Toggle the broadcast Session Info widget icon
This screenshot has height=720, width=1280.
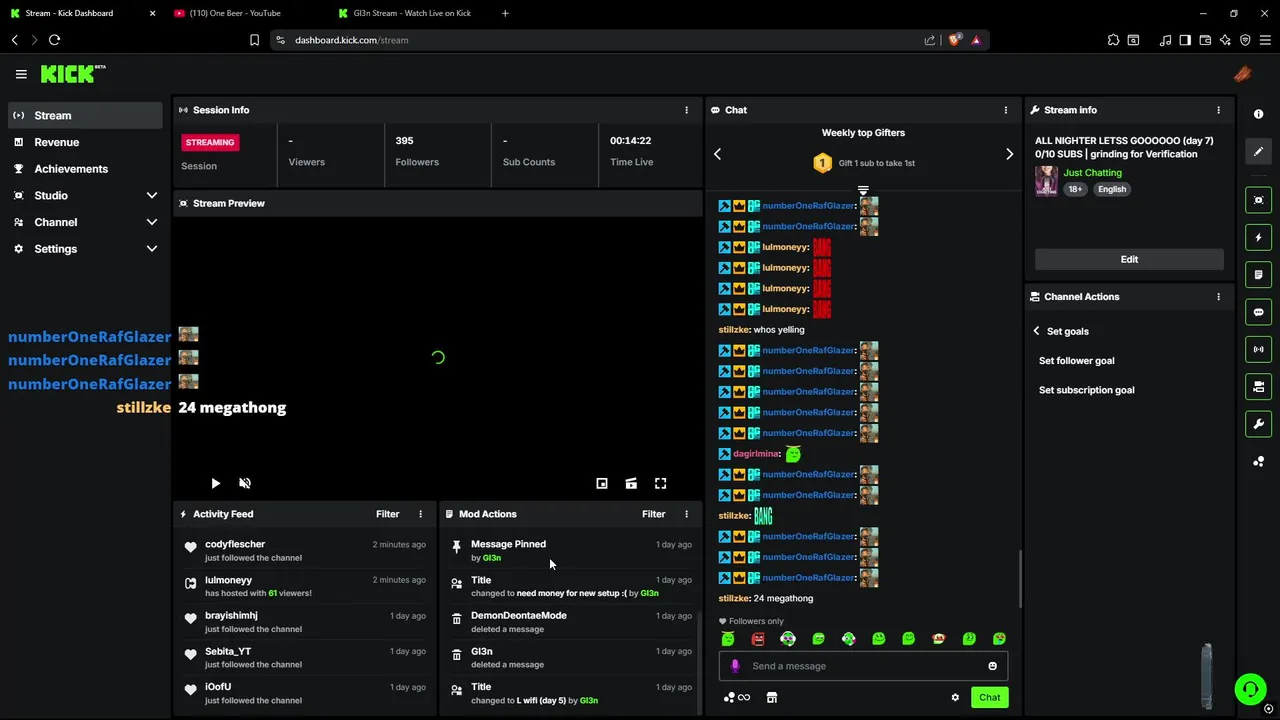pyautogui.click(x=1258, y=349)
